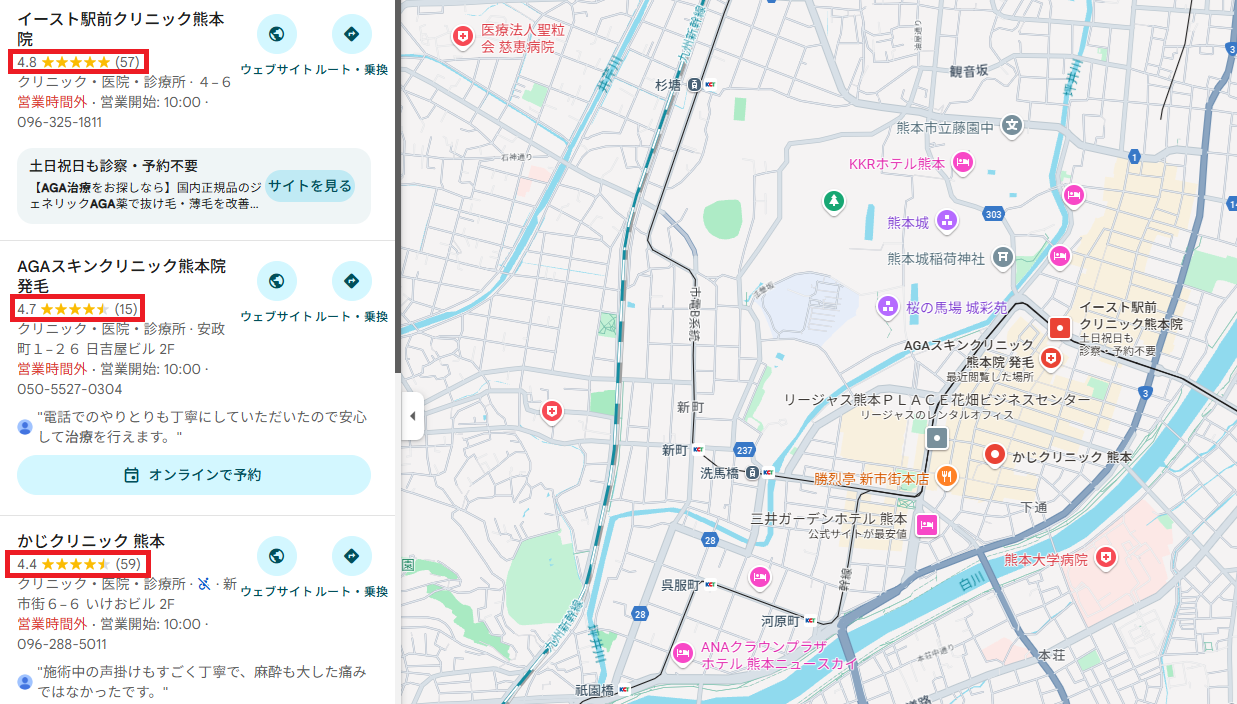This screenshot has width=1237, height=704.
Task: Click the 熊本大学病院 hospital map marker
Action: pos(1105,558)
